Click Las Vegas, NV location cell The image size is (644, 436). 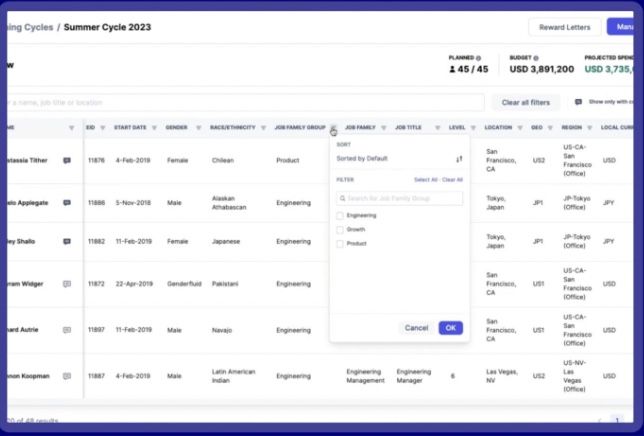pyautogui.click(x=502, y=376)
